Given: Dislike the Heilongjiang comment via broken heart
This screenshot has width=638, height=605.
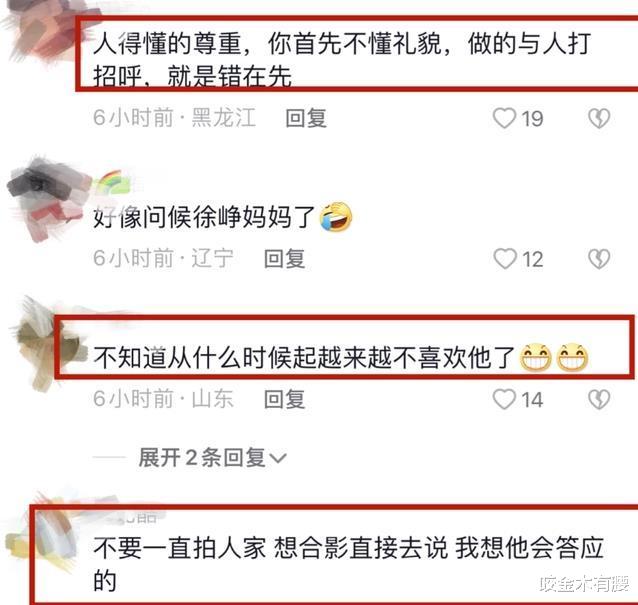Looking at the screenshot, I should [599, 118].
